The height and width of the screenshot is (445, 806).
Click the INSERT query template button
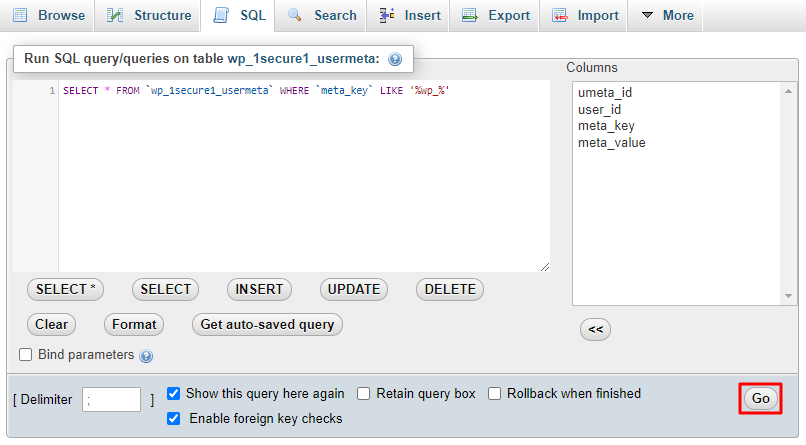[x=259, y=289]
